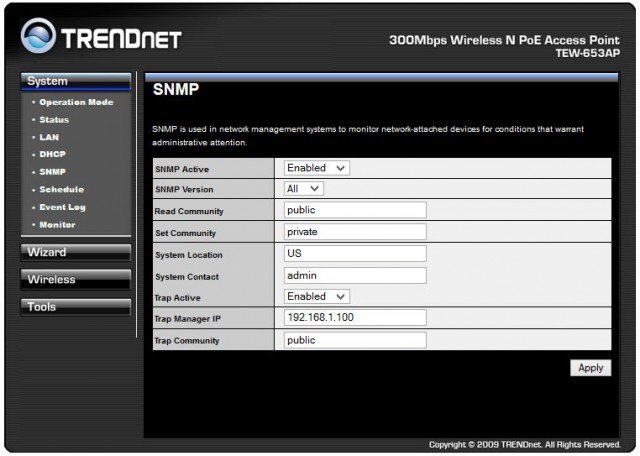Click the TRENDnet logo icon
Viewport: 640px width, 456px height.
(x=40, y=38)
